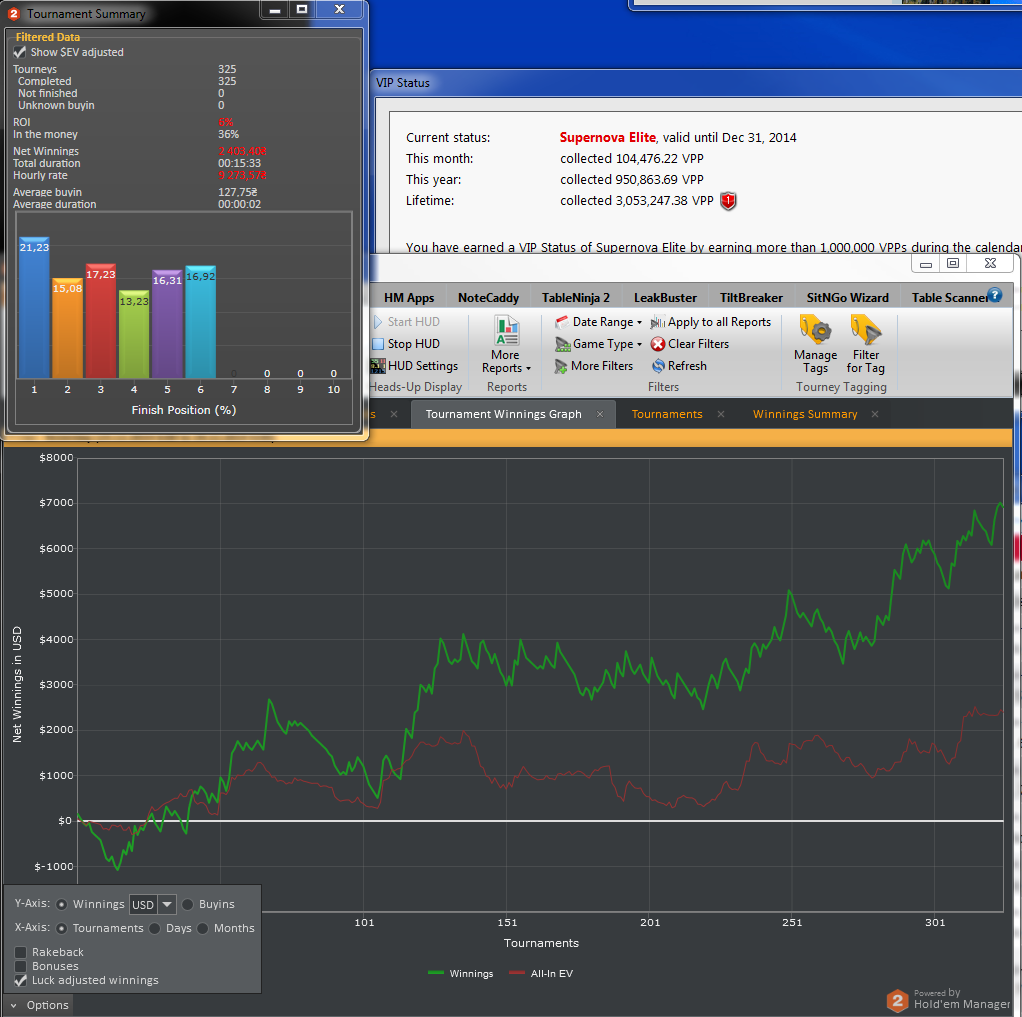The height and width of the screenshot is (1017, 1022).
Task: Select Buyins radio for Y-Axis
Action: (188, 904)
